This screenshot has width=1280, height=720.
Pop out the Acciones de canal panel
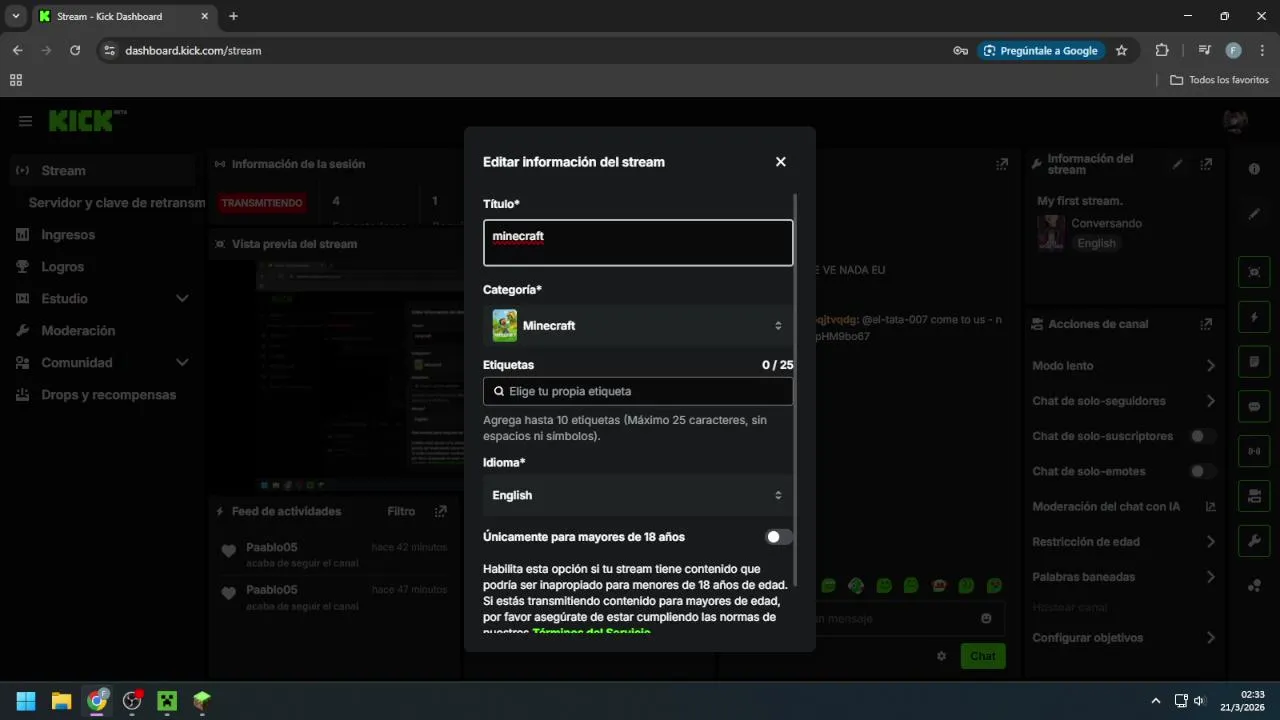[1206, 324]
